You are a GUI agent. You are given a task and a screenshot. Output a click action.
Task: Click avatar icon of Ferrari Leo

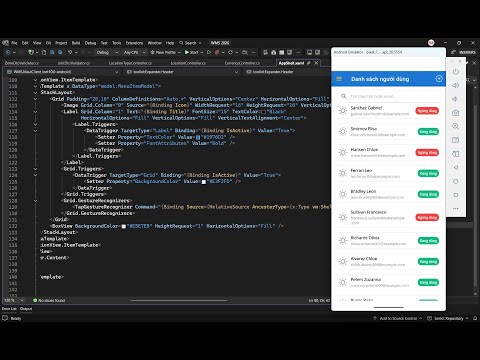click(343, 173)
